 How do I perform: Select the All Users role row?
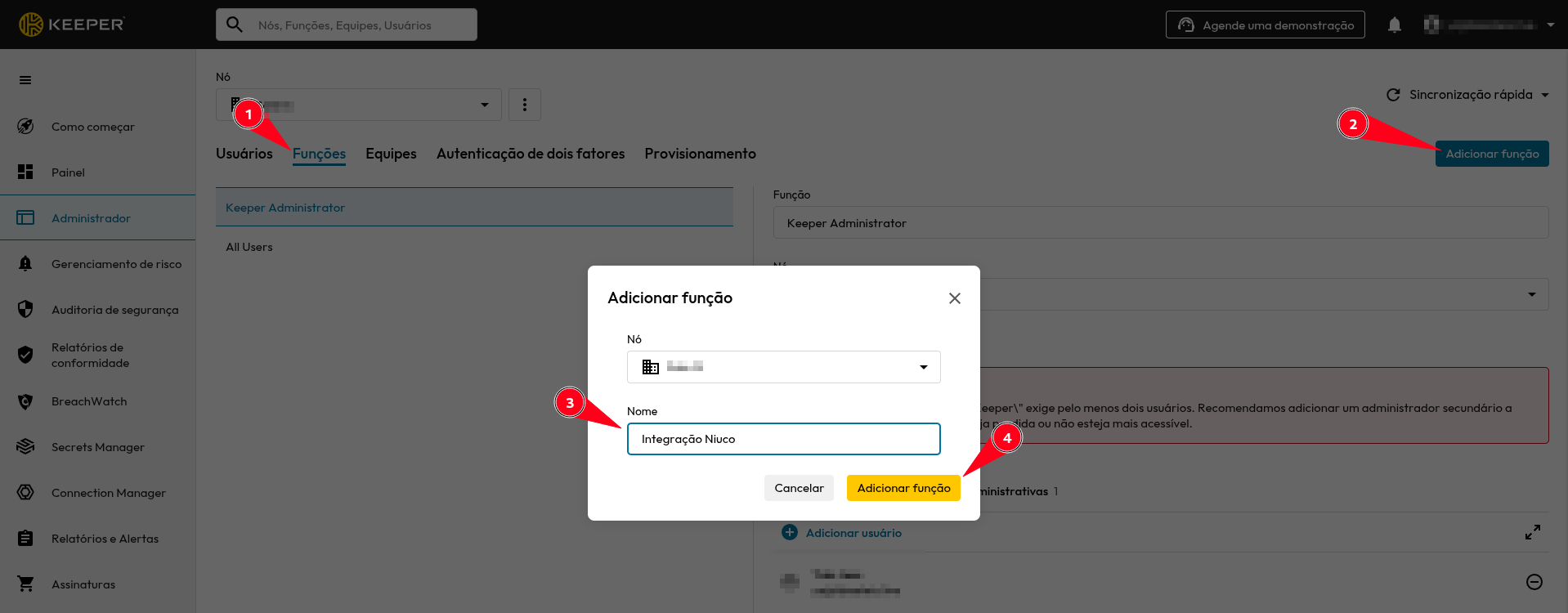474,247
